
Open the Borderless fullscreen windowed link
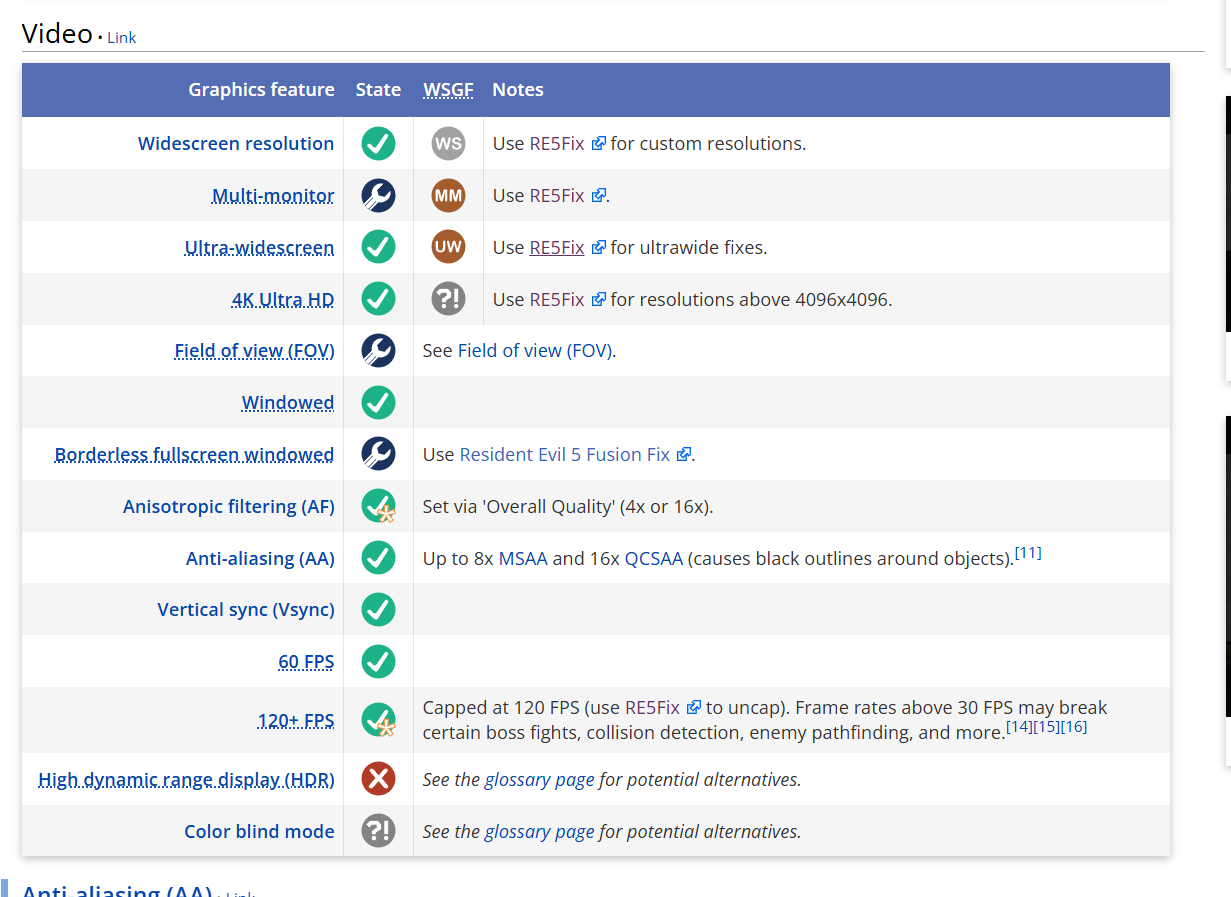(194, 455)
